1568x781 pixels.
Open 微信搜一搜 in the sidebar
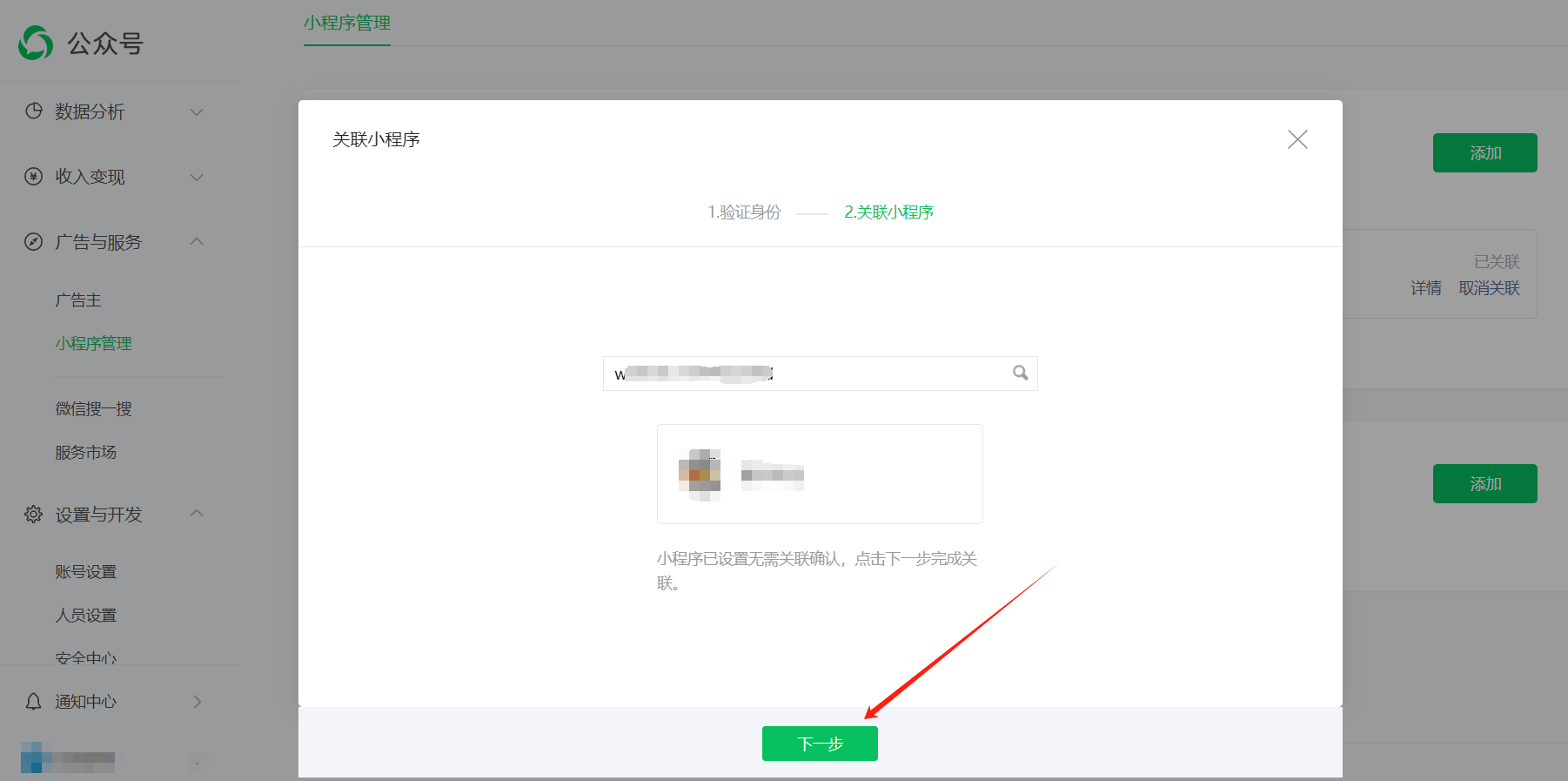click(93, 408)
